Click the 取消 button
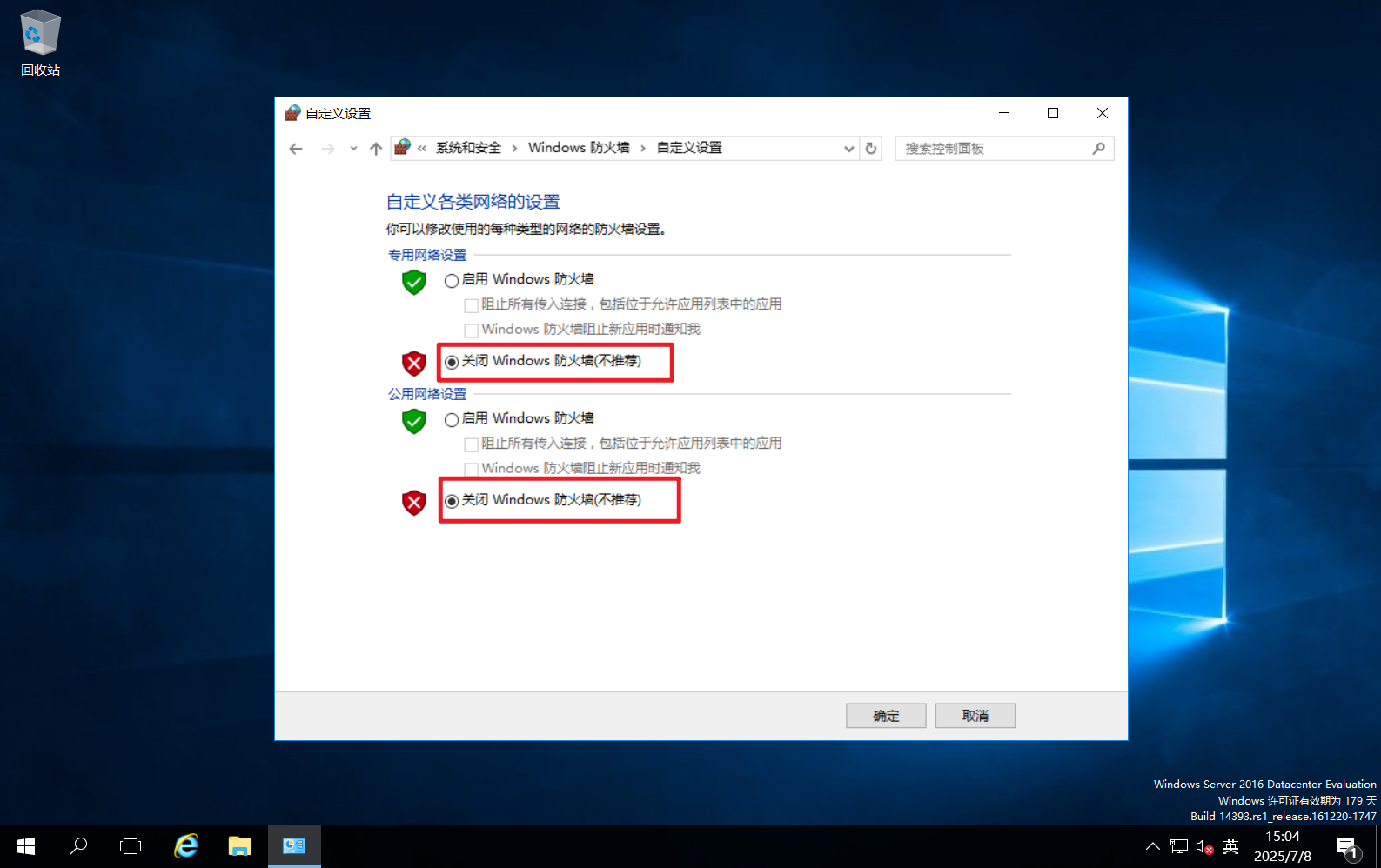Image resolution: width=1381 pixels, height=868 pixels. pyautogui.click(x=975, y=716)
